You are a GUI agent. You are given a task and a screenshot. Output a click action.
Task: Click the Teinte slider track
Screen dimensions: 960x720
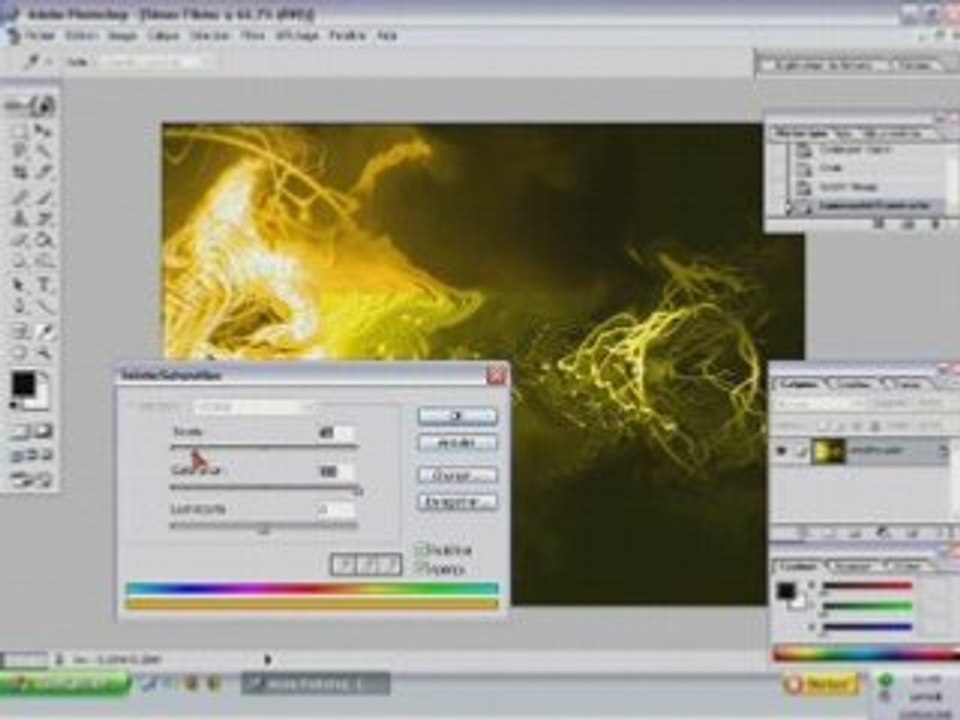coord(264,448)
